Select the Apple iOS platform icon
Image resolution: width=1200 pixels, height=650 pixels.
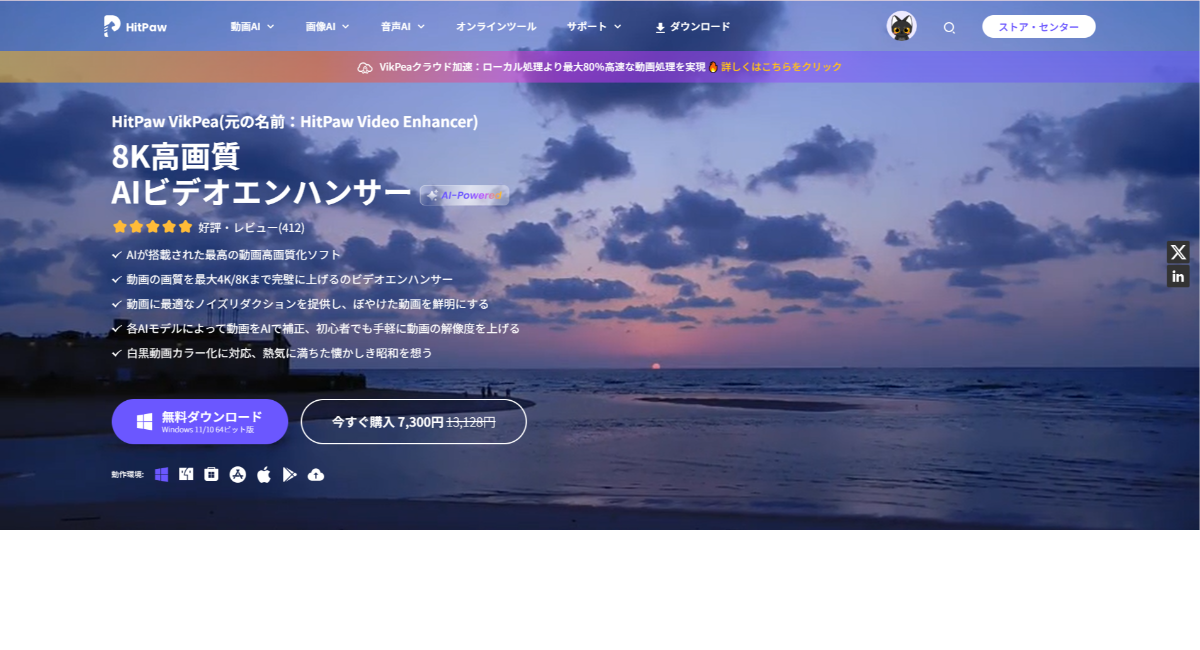tap(264, 474)
